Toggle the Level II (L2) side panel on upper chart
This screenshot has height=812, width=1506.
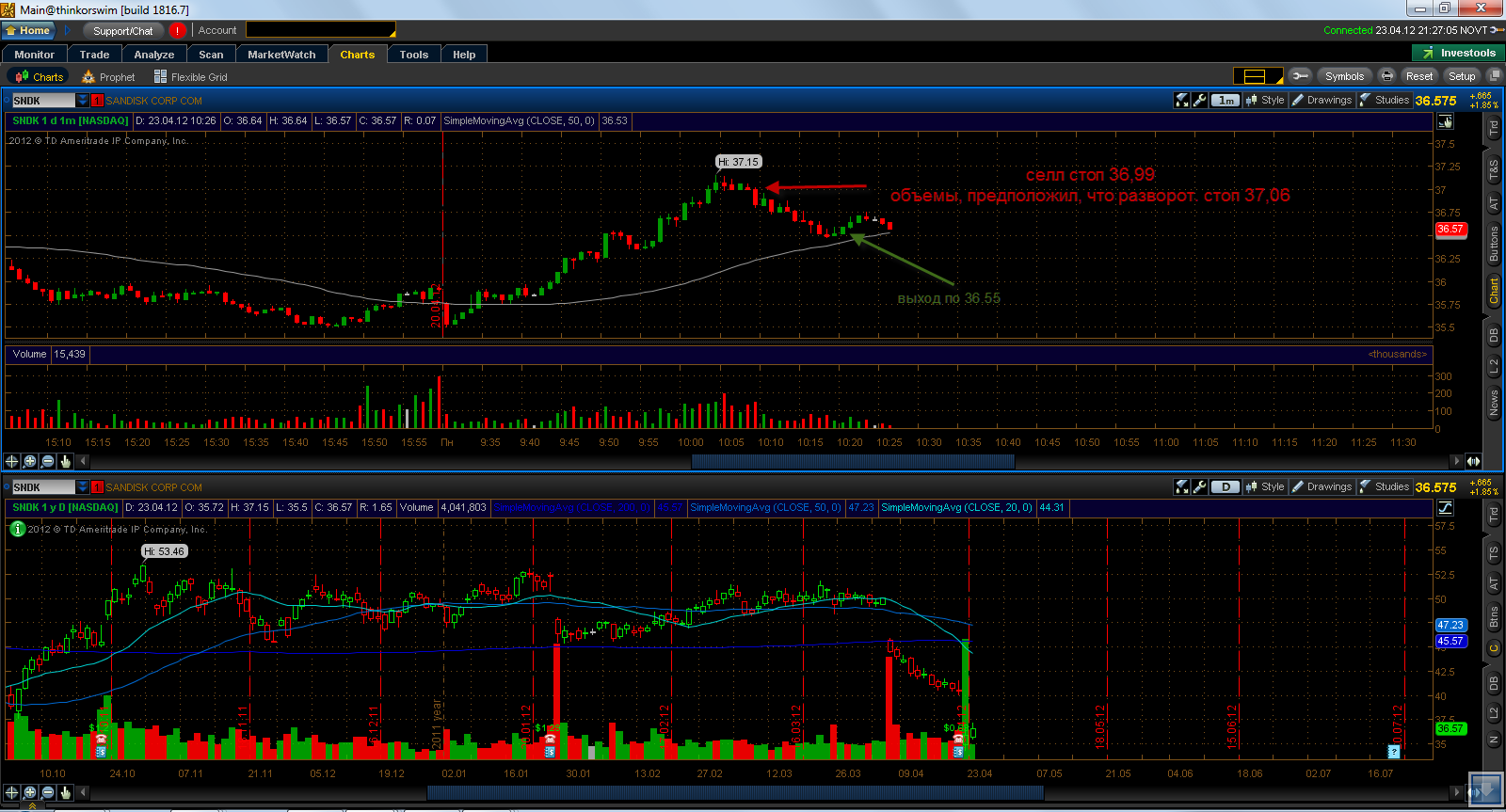[1494, 367]
